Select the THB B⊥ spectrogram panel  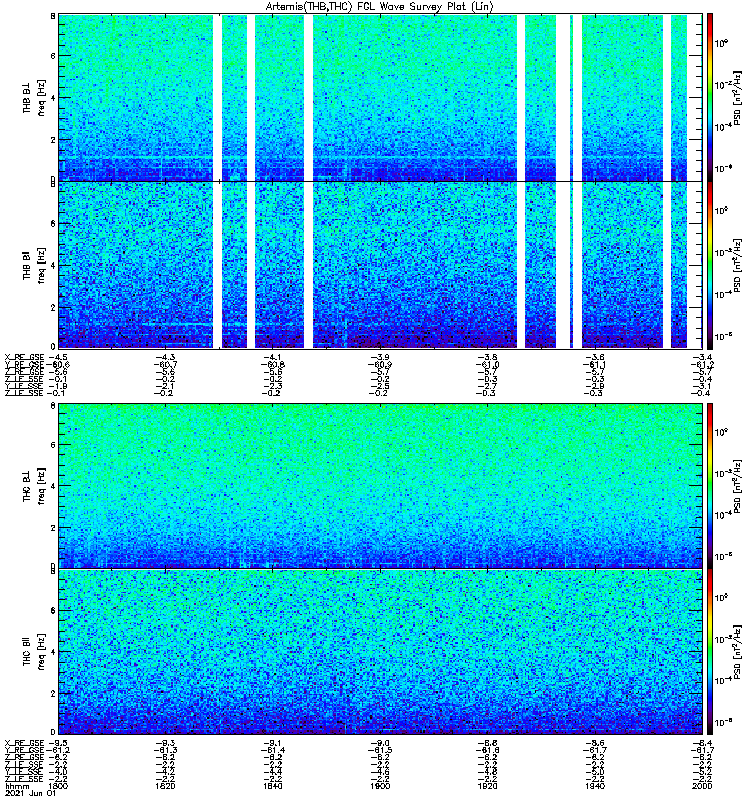point(381,97)
